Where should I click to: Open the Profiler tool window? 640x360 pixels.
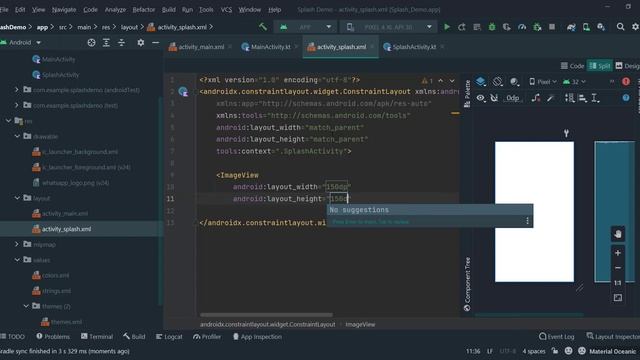[x=207, y=337]
